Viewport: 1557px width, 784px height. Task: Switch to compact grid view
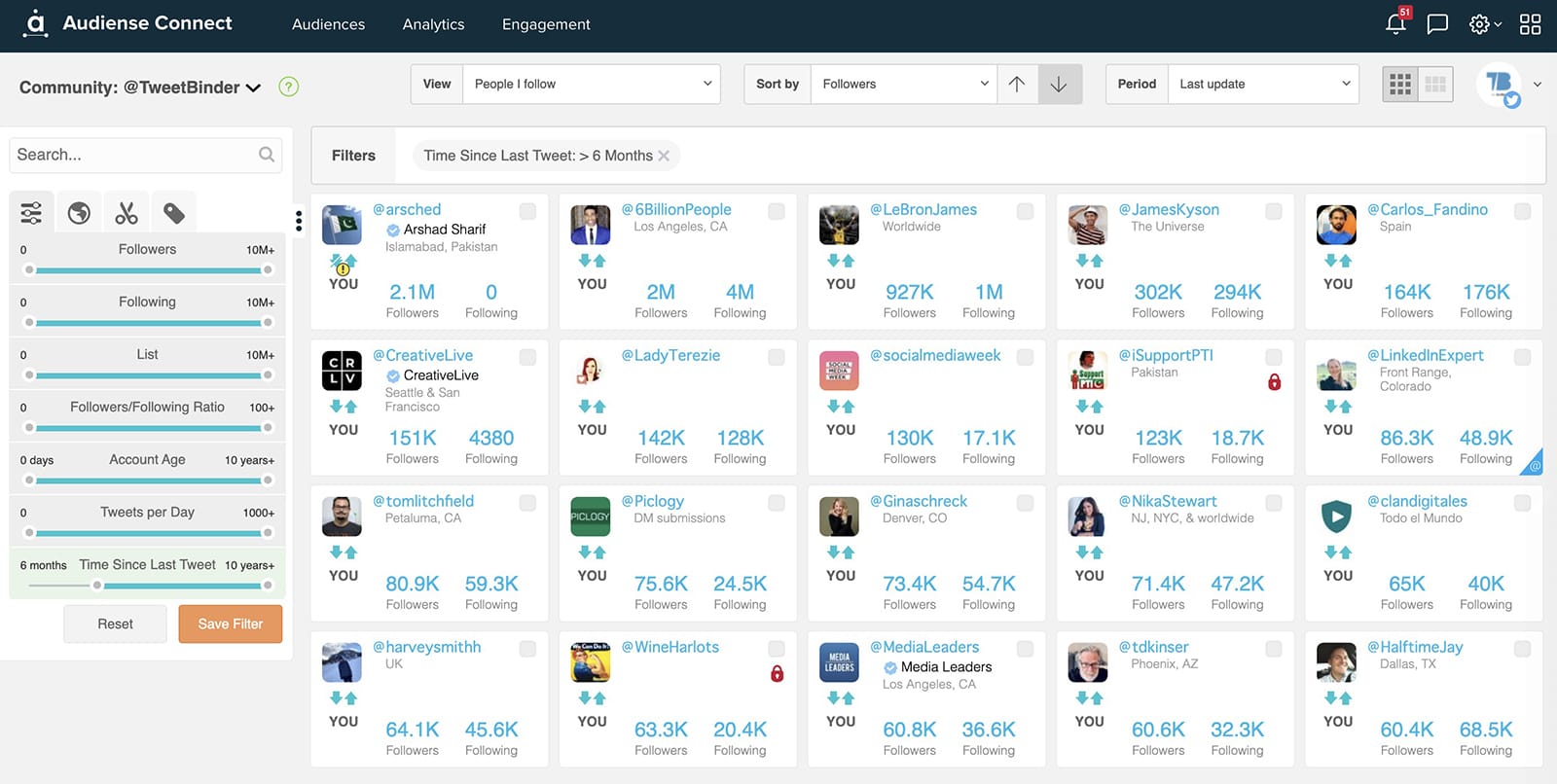pos(1435,85)
